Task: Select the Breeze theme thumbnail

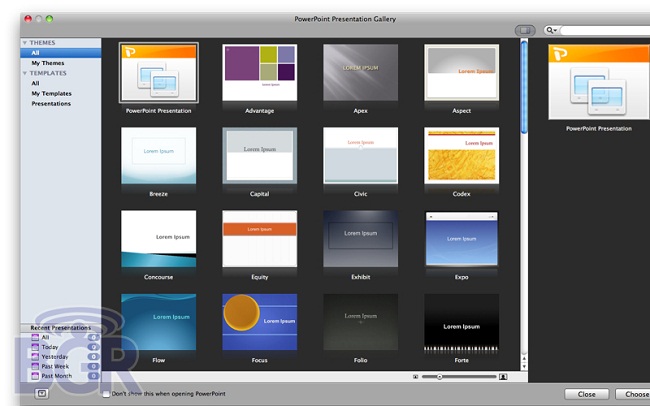Action: [x=158, y=156]
